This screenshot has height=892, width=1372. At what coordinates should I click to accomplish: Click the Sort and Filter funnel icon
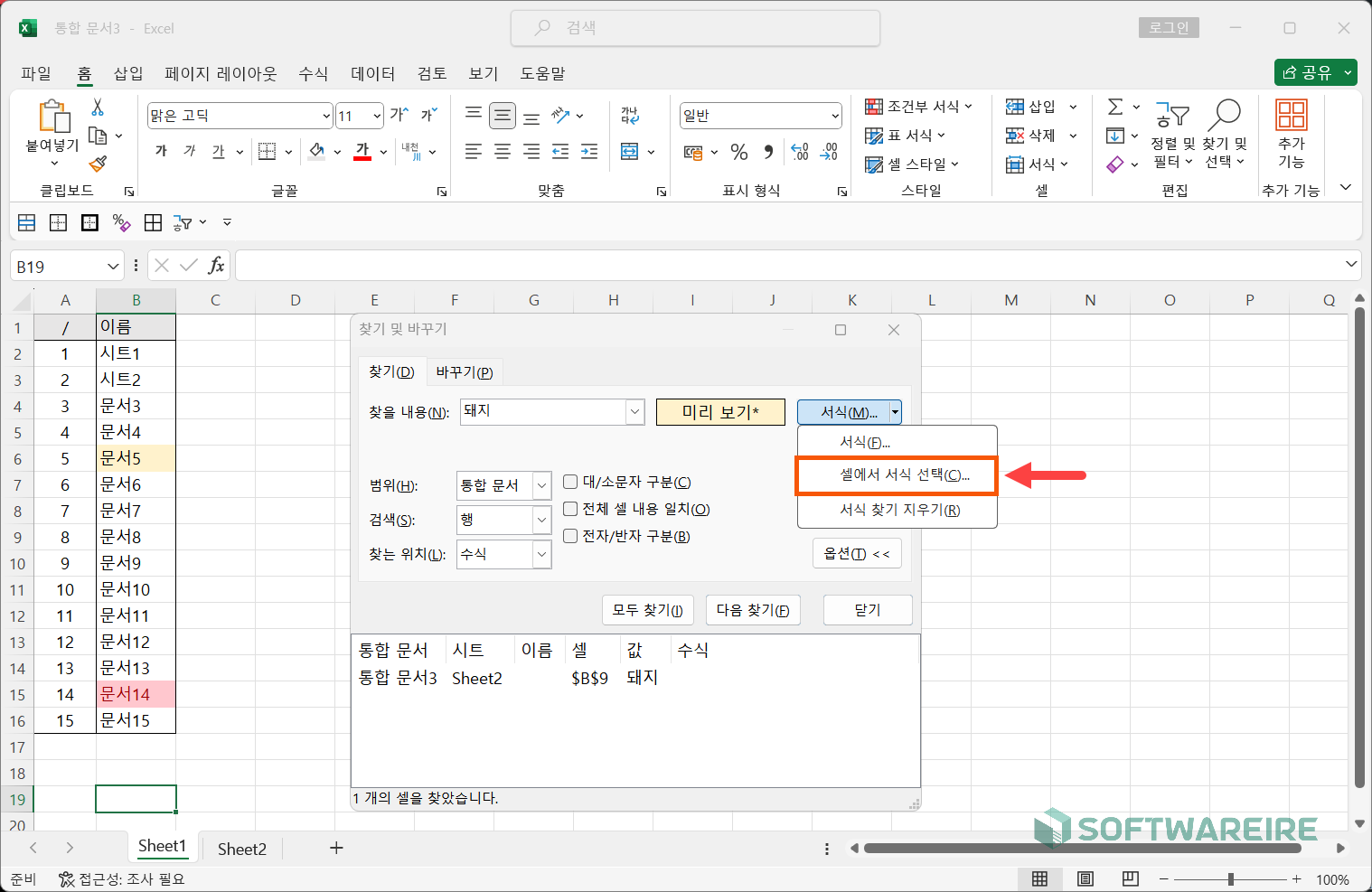(x=1172, y=115)
